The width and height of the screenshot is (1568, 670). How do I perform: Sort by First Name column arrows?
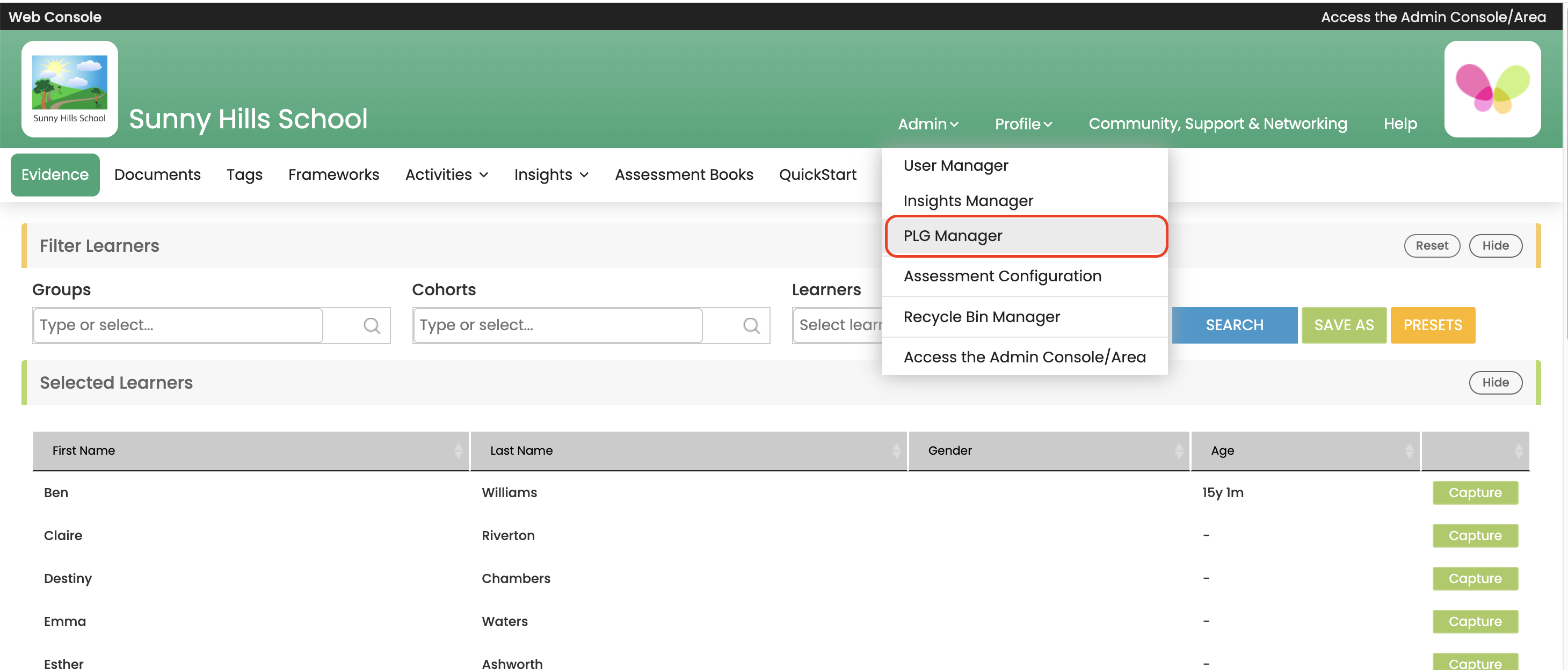click(458, 451)
